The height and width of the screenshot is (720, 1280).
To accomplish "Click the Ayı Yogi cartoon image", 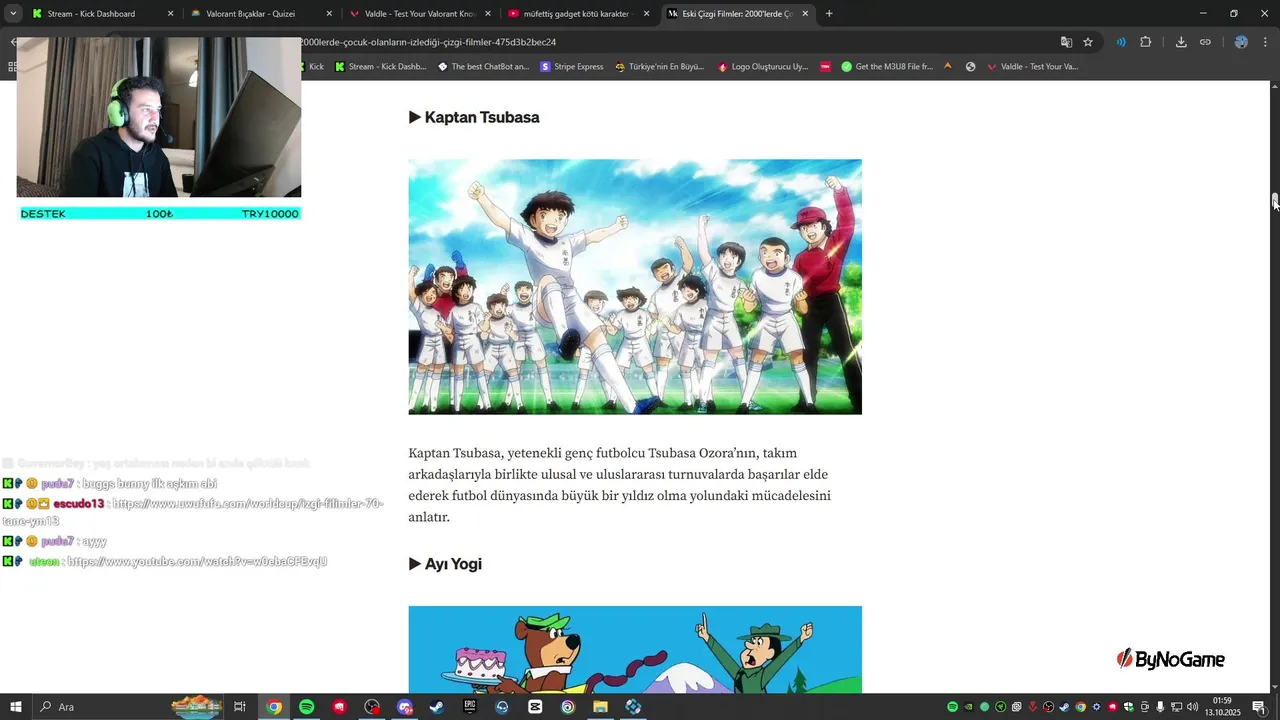I will 635,650.
